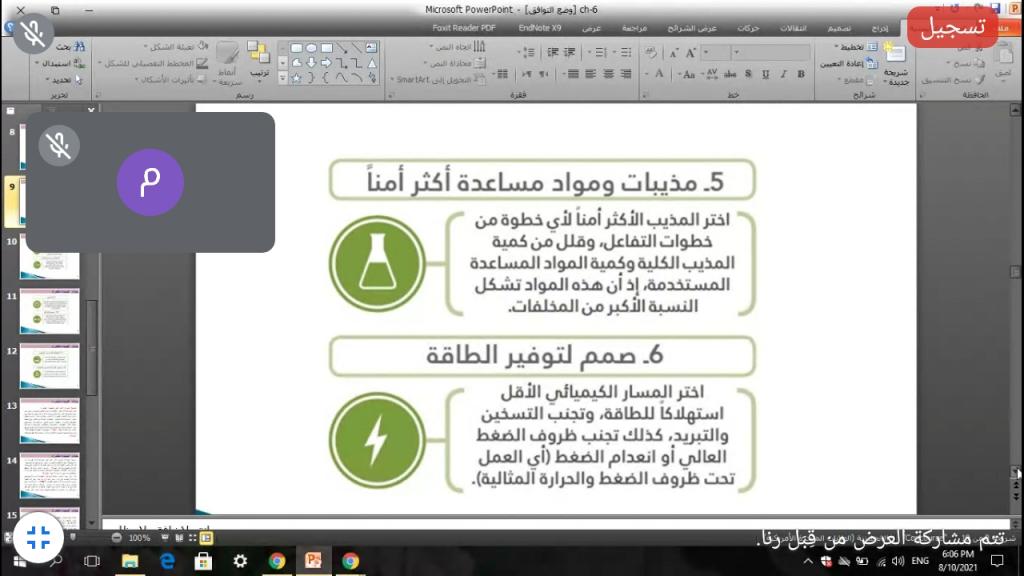Image resolution: width=1024 pixels, height=576 pixels.
Task: Select the Arrange (ترتيب) icon
Action: [258, 58]
